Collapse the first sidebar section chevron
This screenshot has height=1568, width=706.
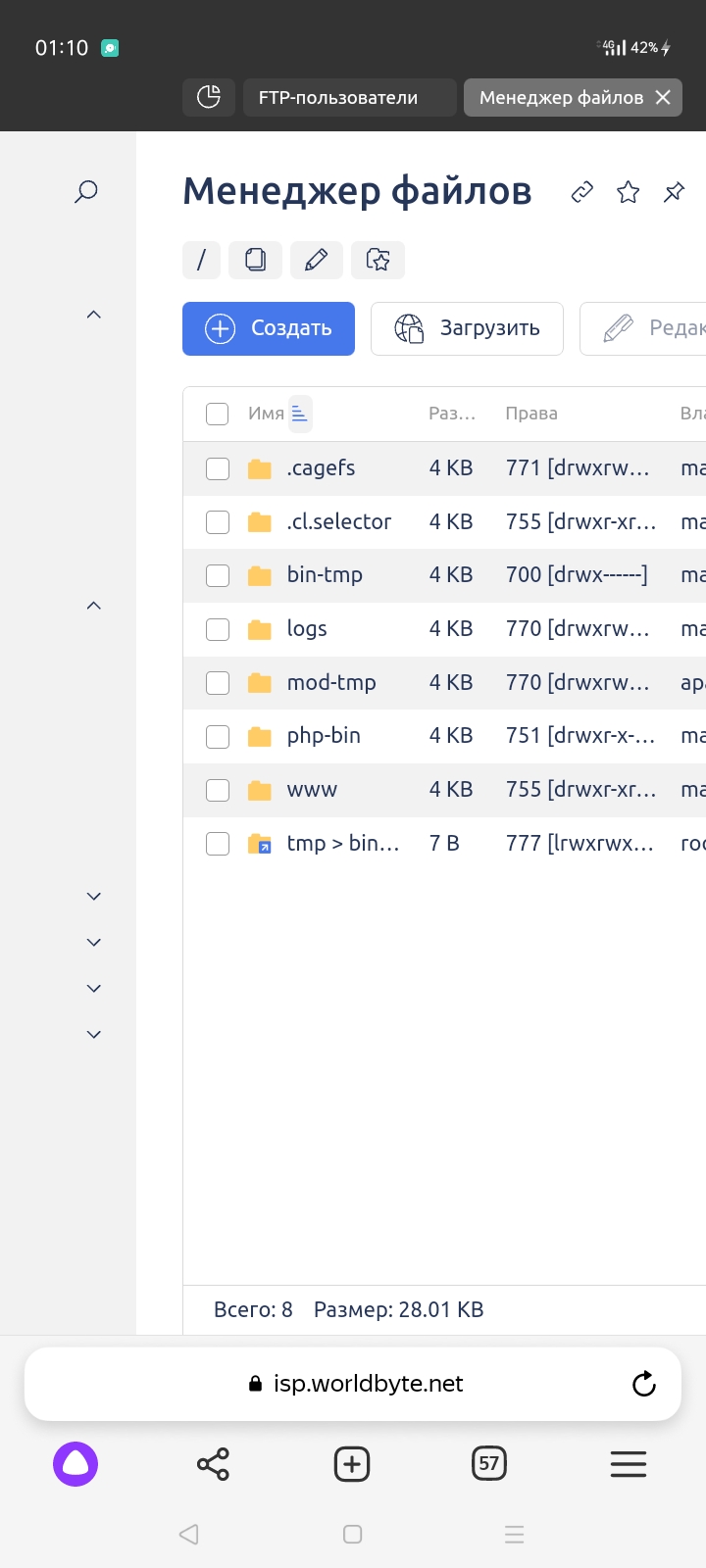tap(94, 315)
